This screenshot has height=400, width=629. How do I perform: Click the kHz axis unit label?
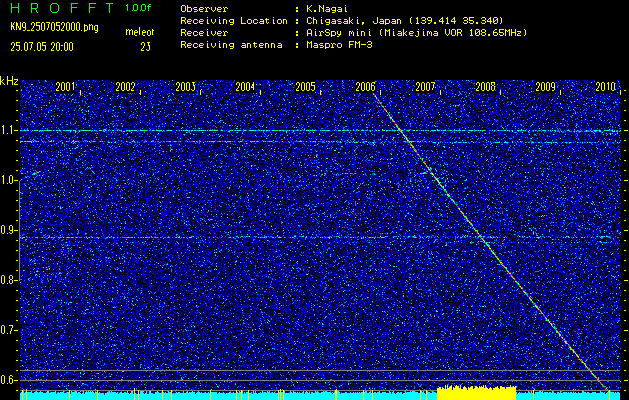click(x=9, y=81)
